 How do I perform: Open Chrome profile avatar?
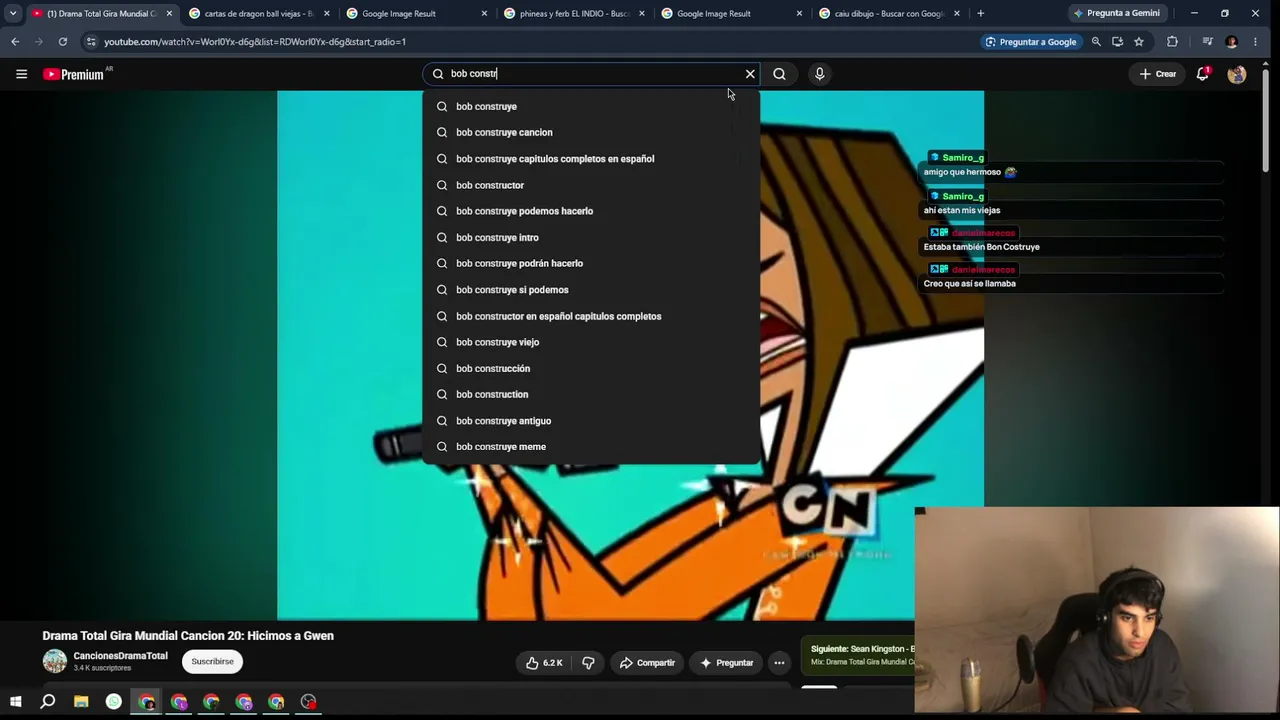tap(1231, 42)
